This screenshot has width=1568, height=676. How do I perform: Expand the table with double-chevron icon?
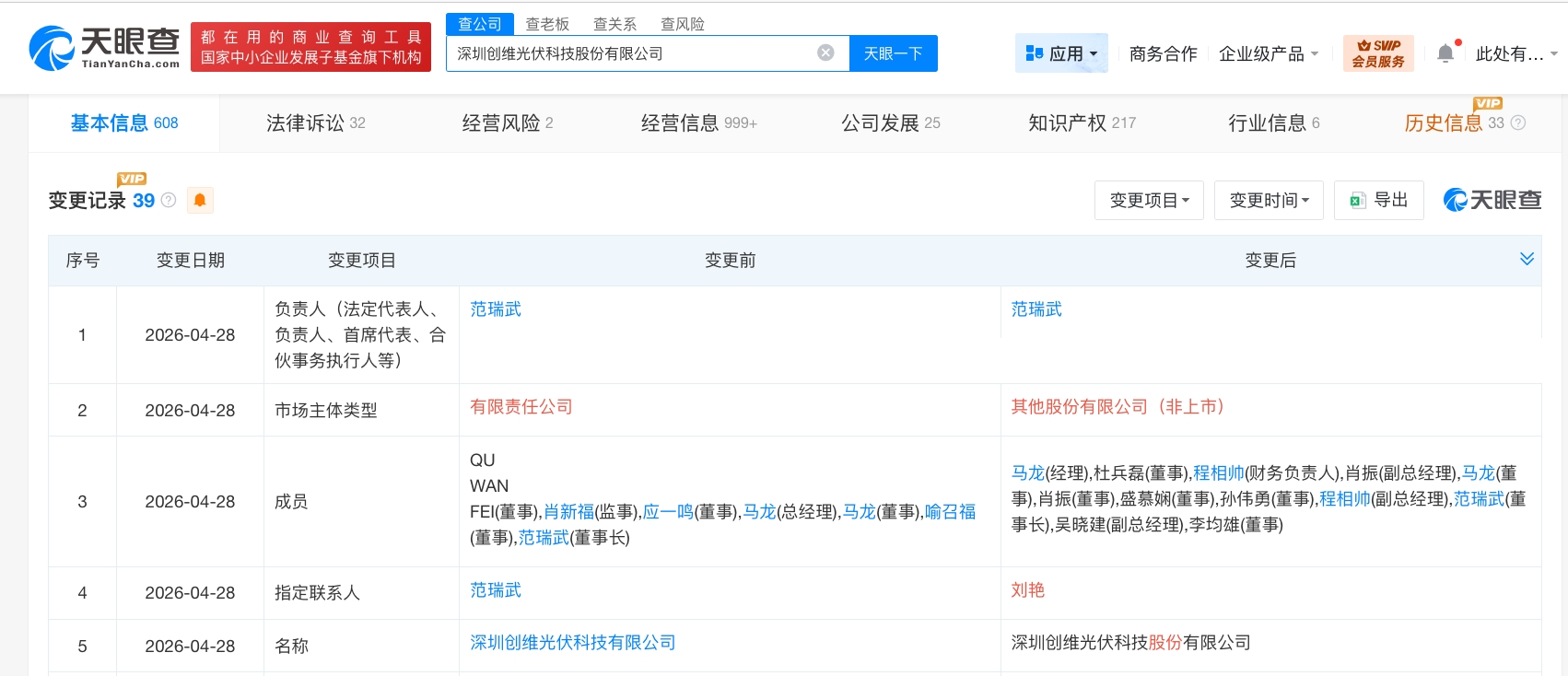pyautogui.click(x=1527, y=259)
